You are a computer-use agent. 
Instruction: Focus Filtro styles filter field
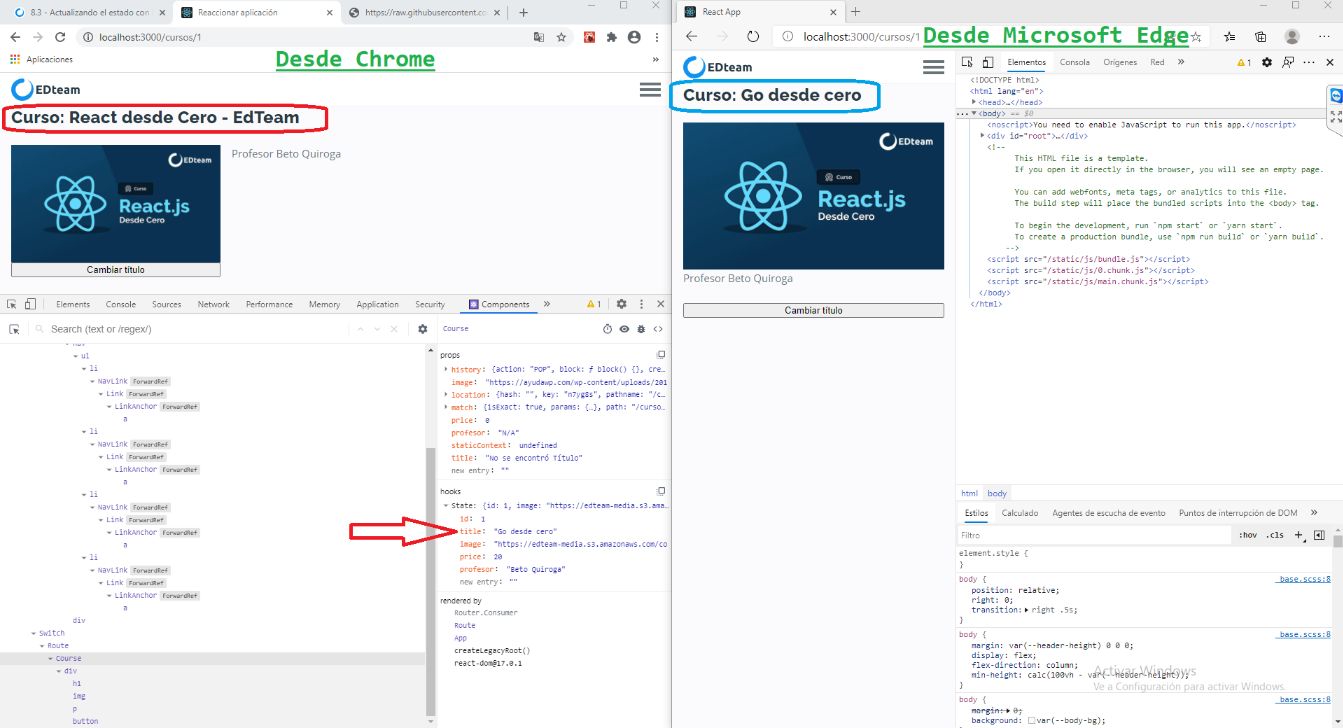coord(1095,535)
